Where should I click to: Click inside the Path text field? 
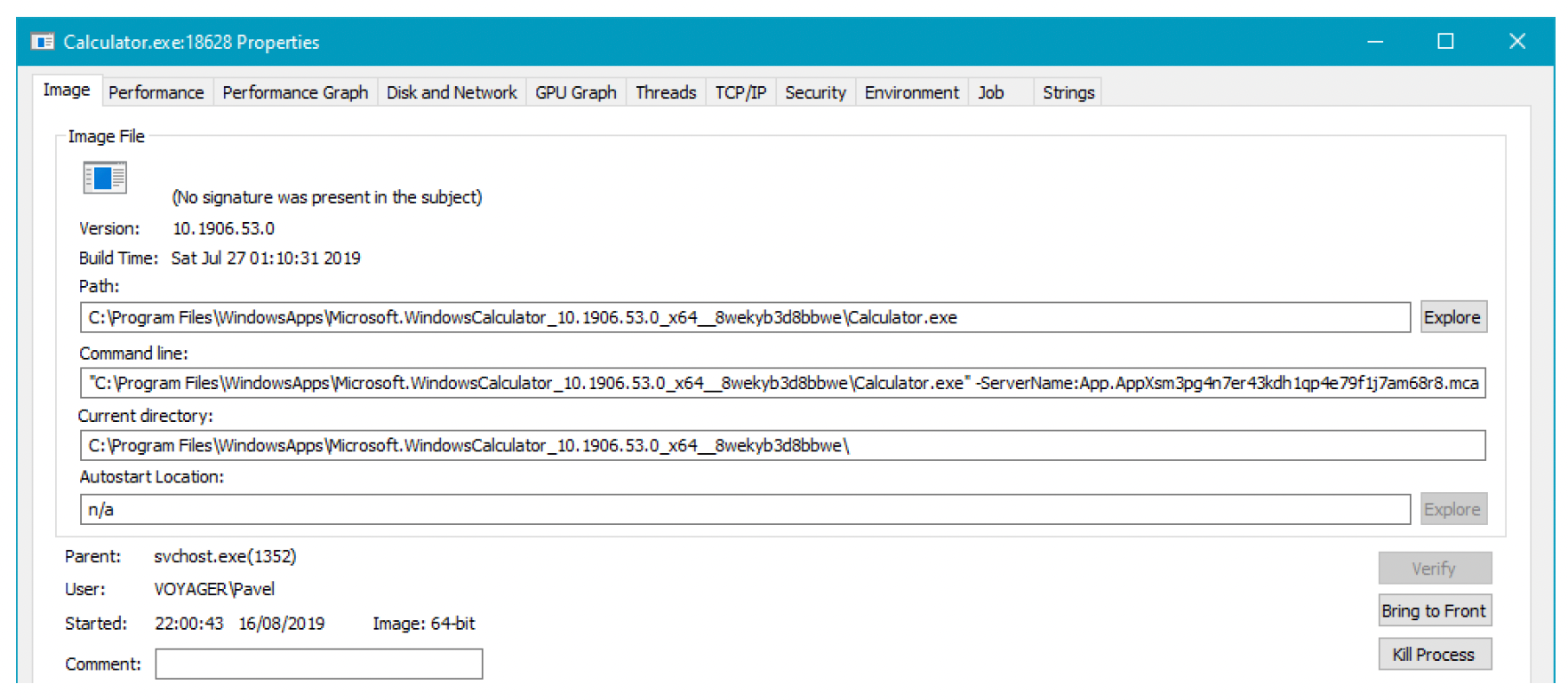(x=745, y=317)
